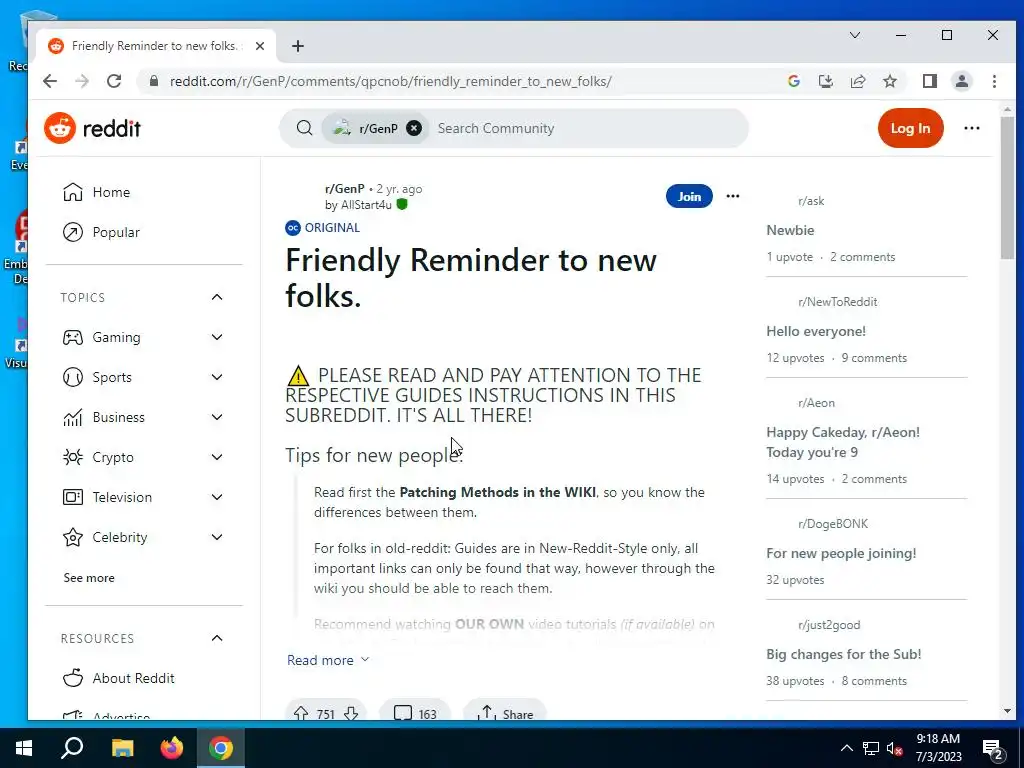
Task: Open the Happy Cakeday r/Aeon post
Action: [x=842, y=442]
